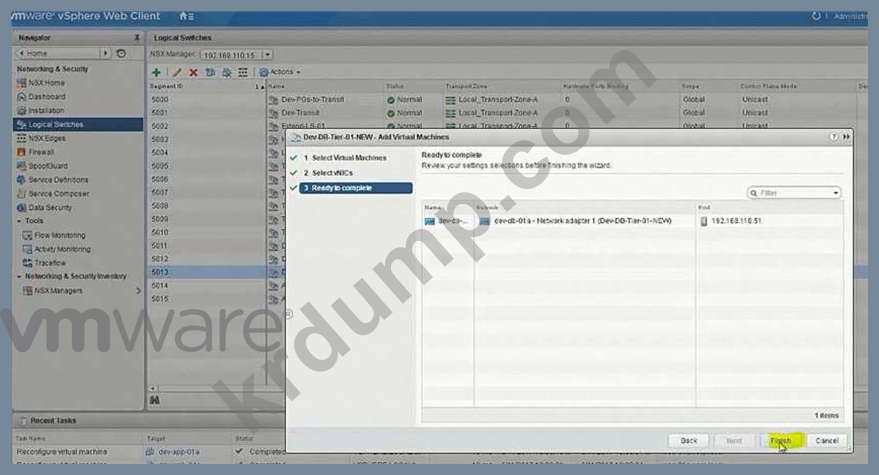The image size is (879, 475).
Task: Click dev-app-01a target link
Action: click(x=179, y=451)
